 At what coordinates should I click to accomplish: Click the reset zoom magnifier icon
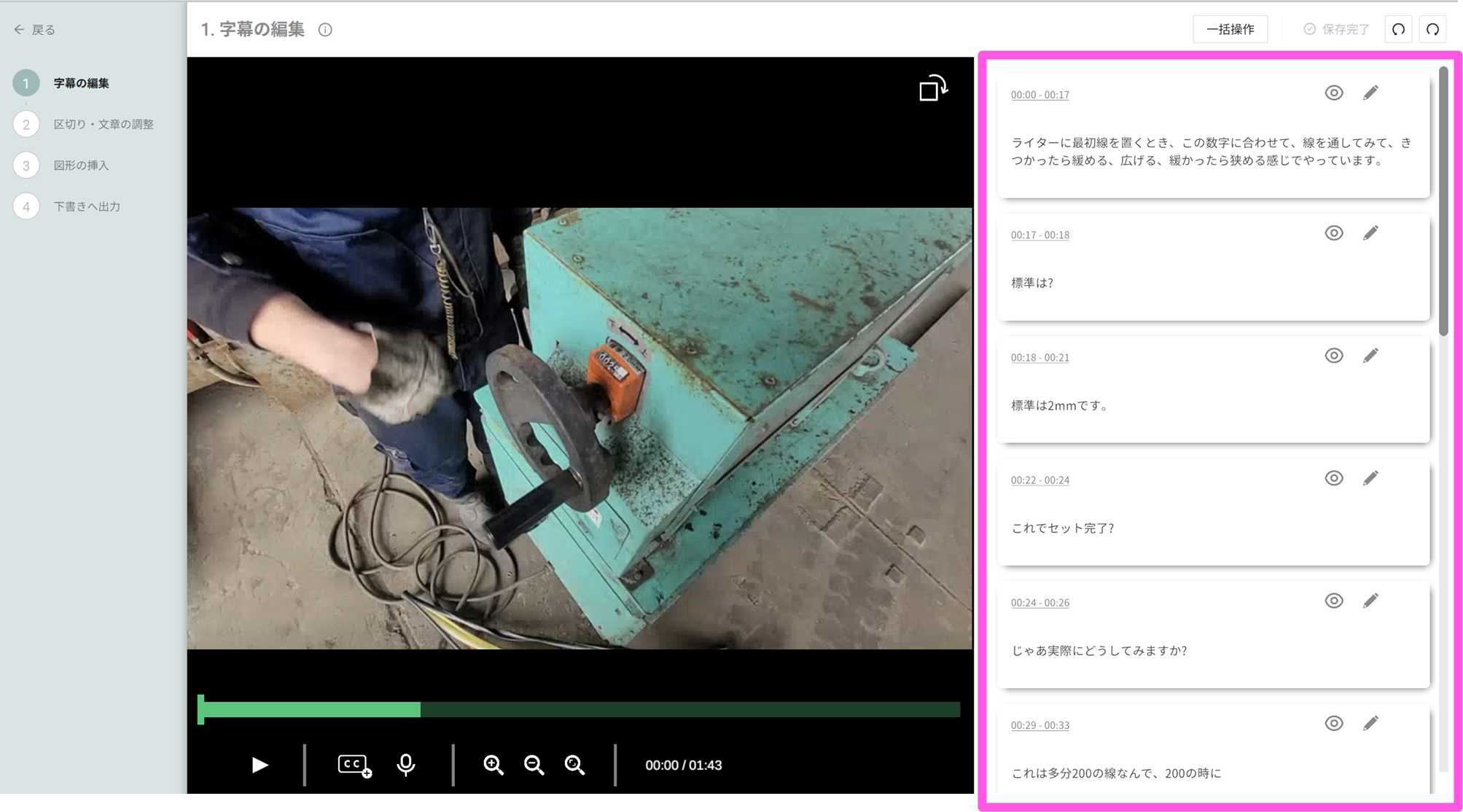pos(574,765)
